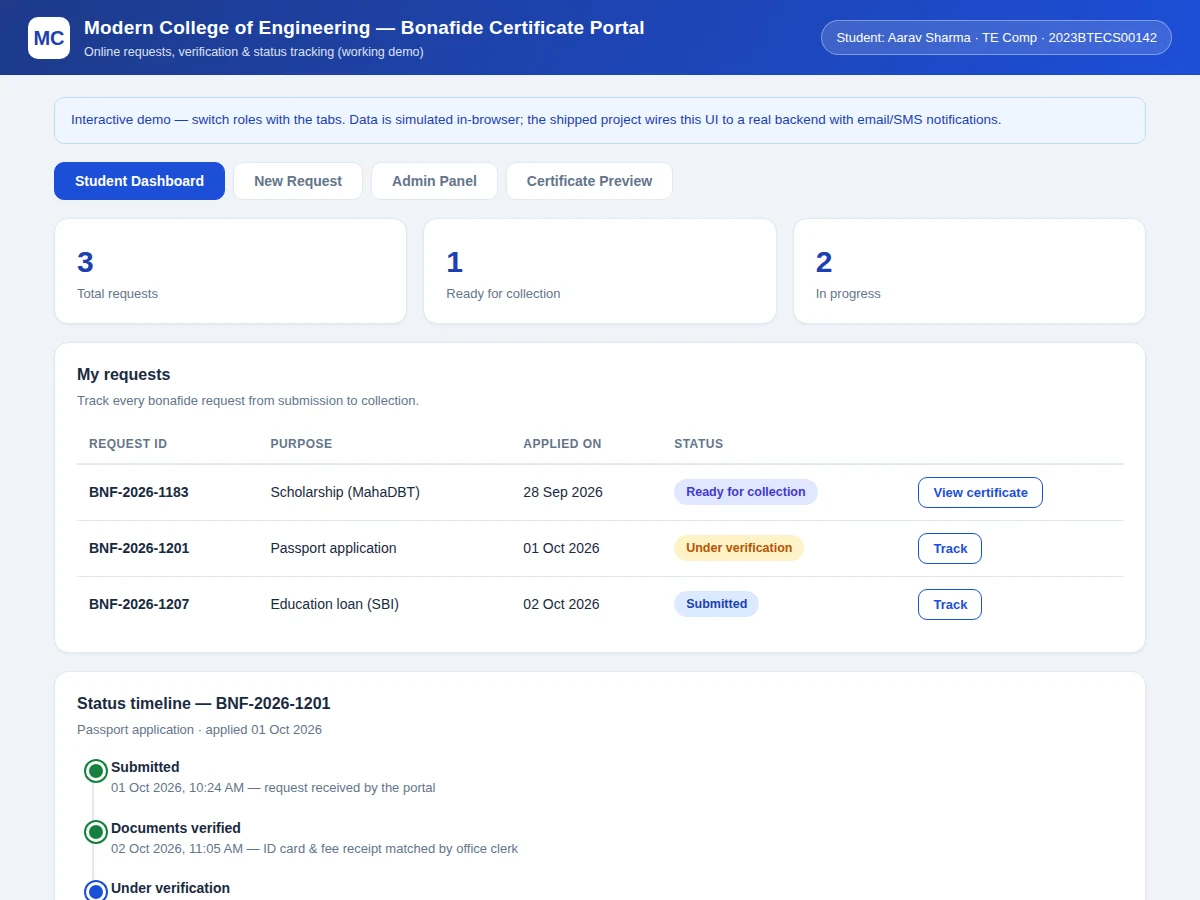1200x900 pixels.
Task: Click the Interactive demo info banner
Action: 600,120
